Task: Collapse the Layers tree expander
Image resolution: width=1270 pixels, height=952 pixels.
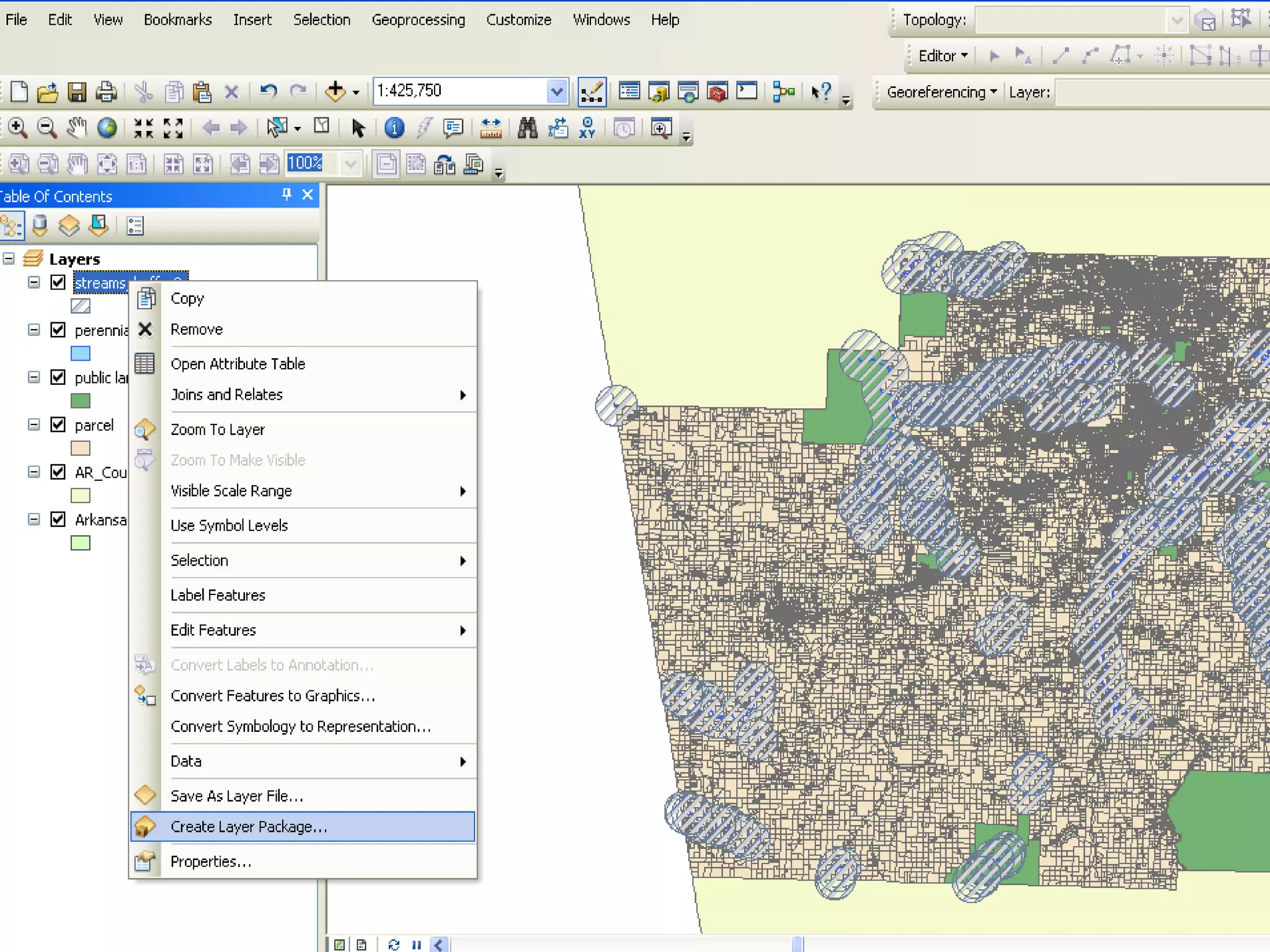Action: (x=9, y=258)
